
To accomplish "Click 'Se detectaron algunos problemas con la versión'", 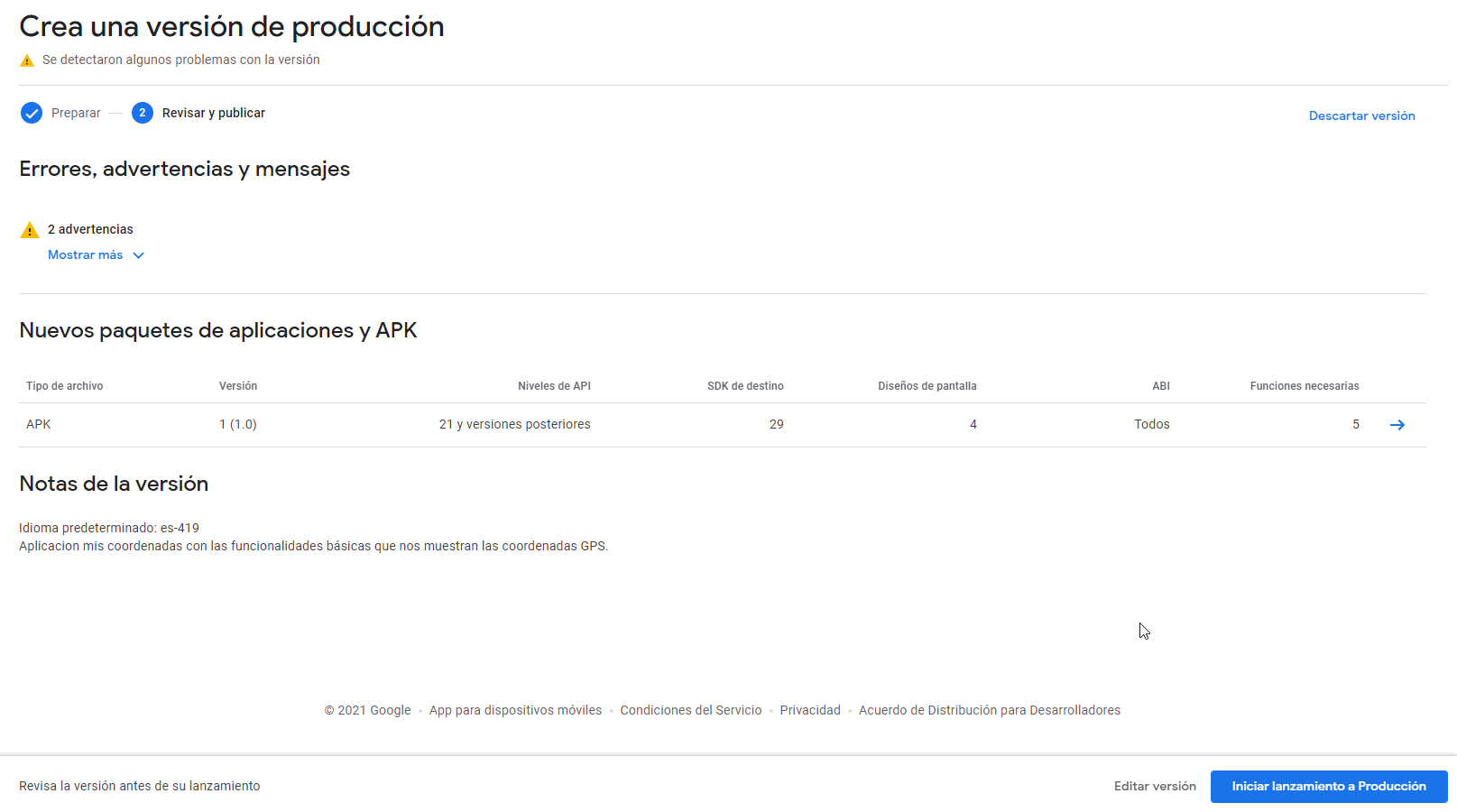I will tap(181, 60).
